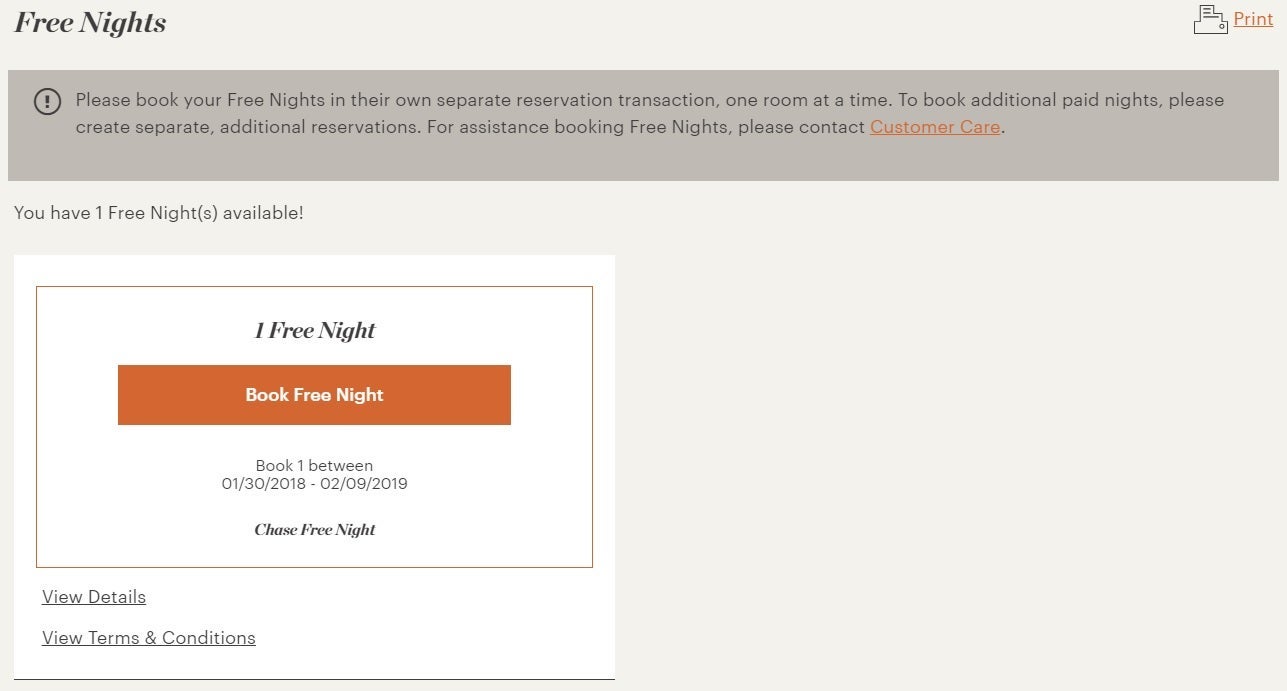Open the Customer Care link
The image size is (1287, 691).
tap(934, 127)
